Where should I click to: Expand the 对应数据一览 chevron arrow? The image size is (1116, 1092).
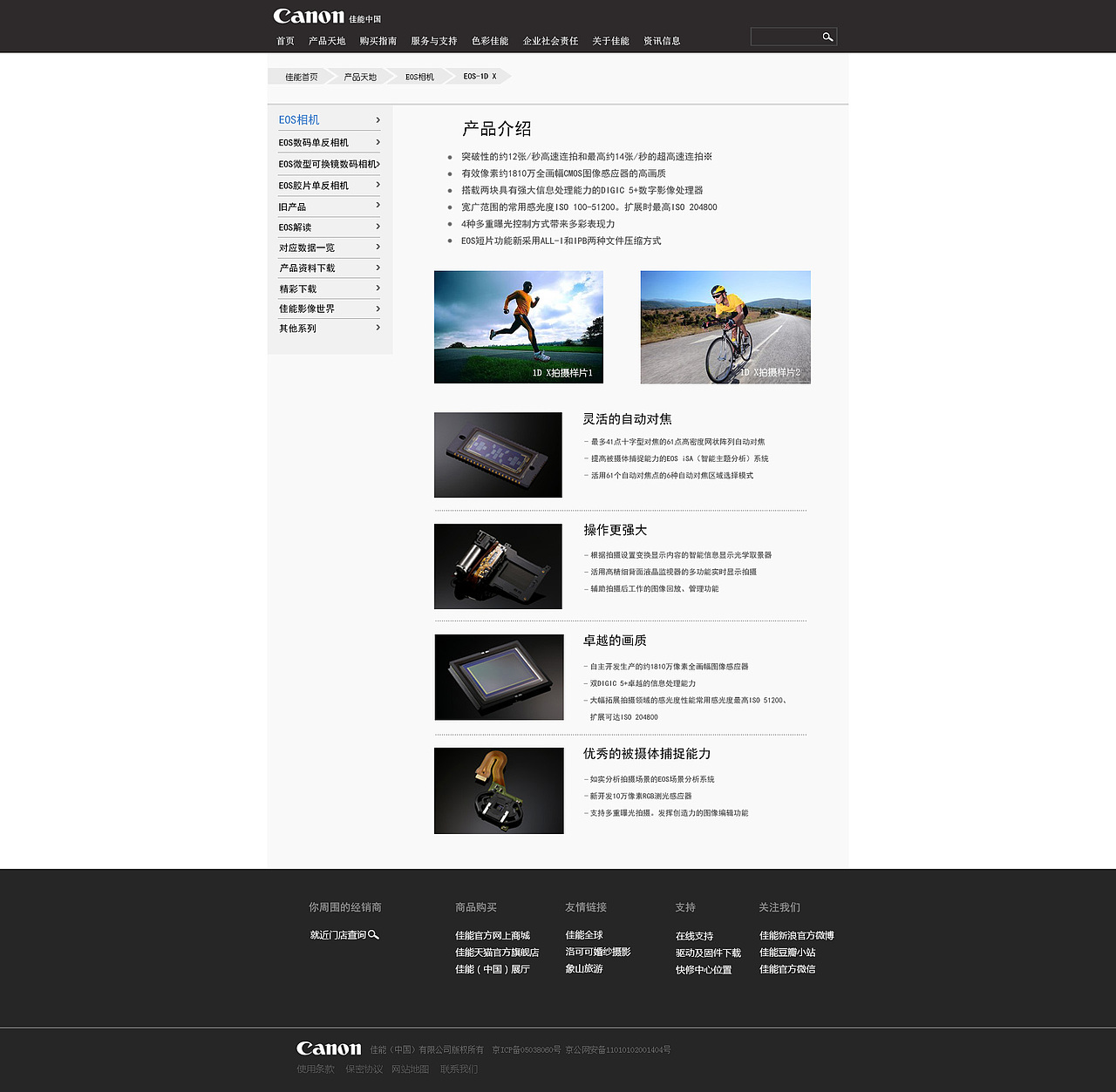click(x=378, y=247)
